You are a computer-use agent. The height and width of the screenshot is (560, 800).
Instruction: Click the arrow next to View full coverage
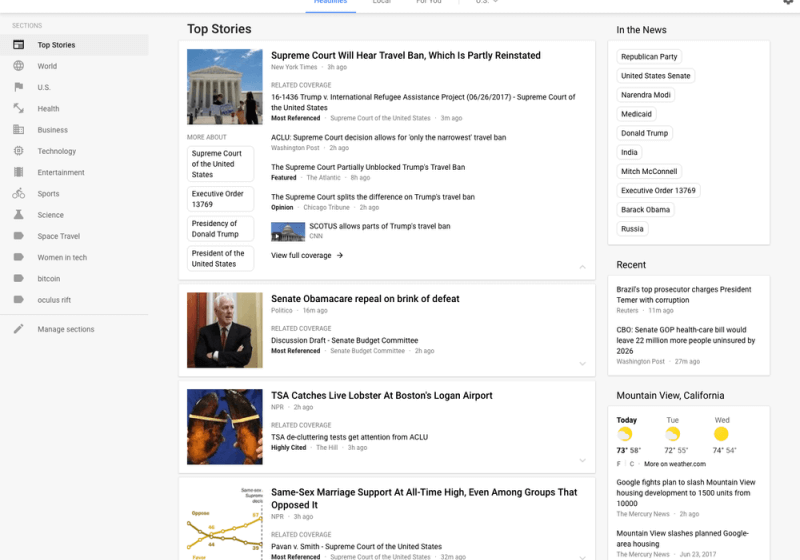point(340,256)
